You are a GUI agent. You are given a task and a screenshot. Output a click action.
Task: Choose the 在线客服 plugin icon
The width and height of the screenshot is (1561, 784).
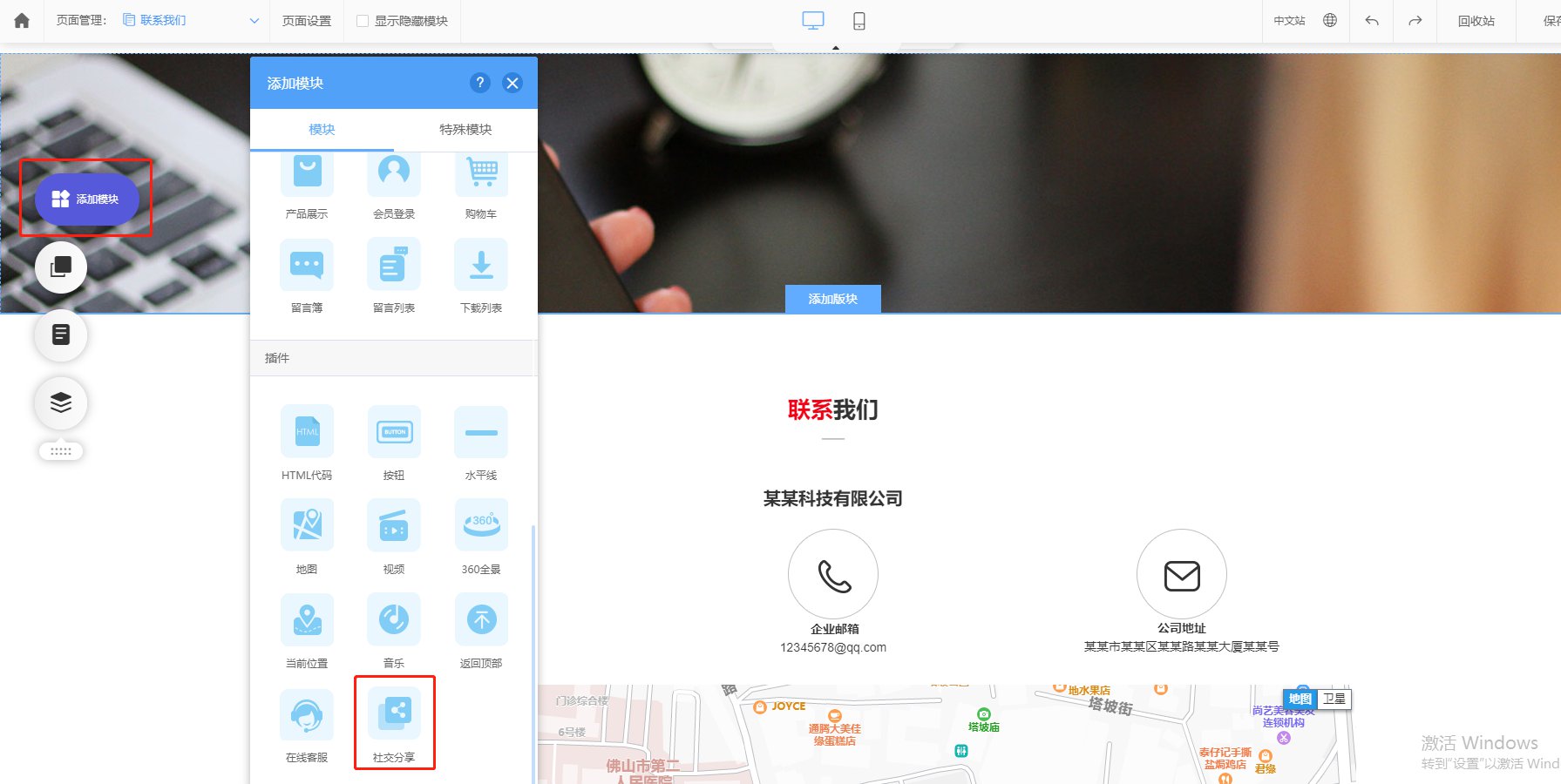click(x=307, y=714)
